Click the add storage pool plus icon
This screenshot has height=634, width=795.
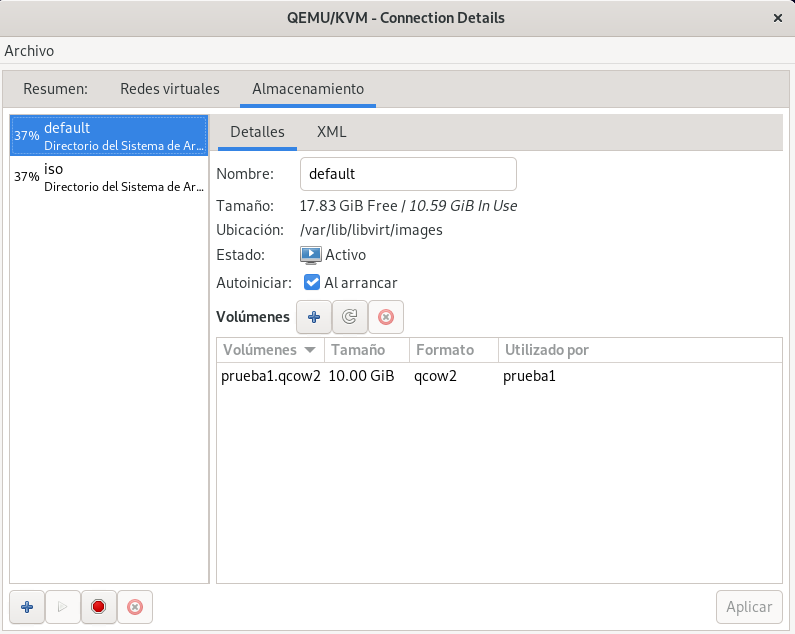click(x=27, y=607)
